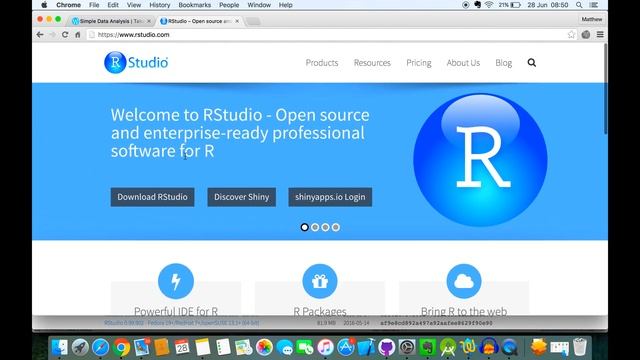The image size is (640, 360).
Task: Open App Store icon in the dock
Action: (x=346, y=347)
